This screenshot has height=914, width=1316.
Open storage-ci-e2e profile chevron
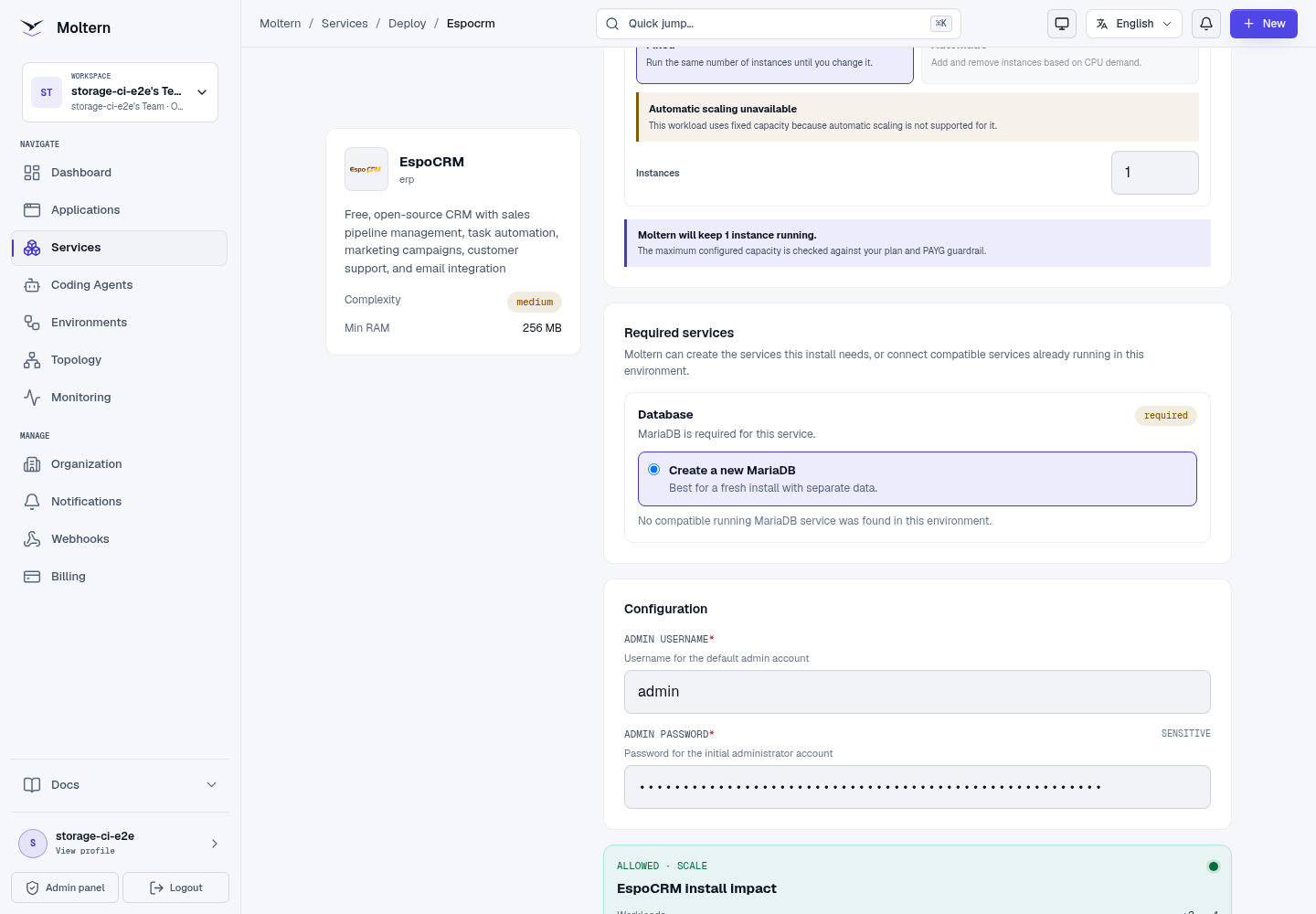(215, 844)
